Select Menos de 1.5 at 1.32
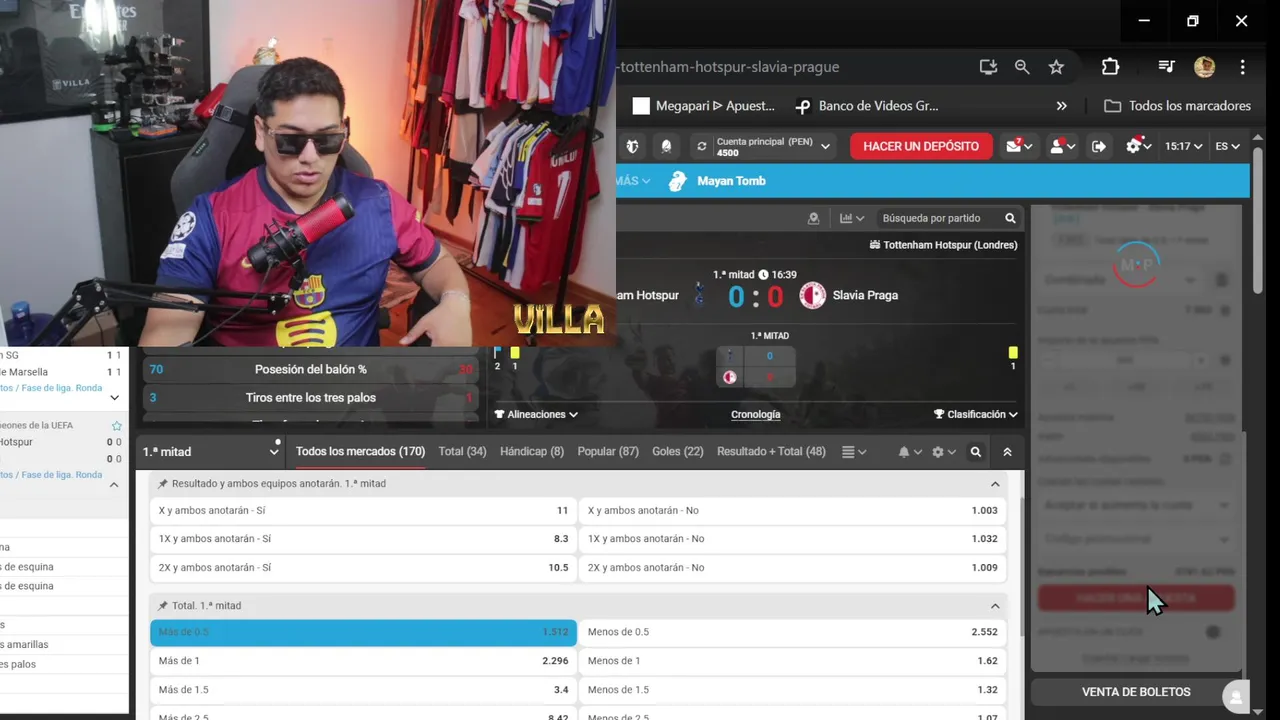1280x720 pixels. [792, 690]
